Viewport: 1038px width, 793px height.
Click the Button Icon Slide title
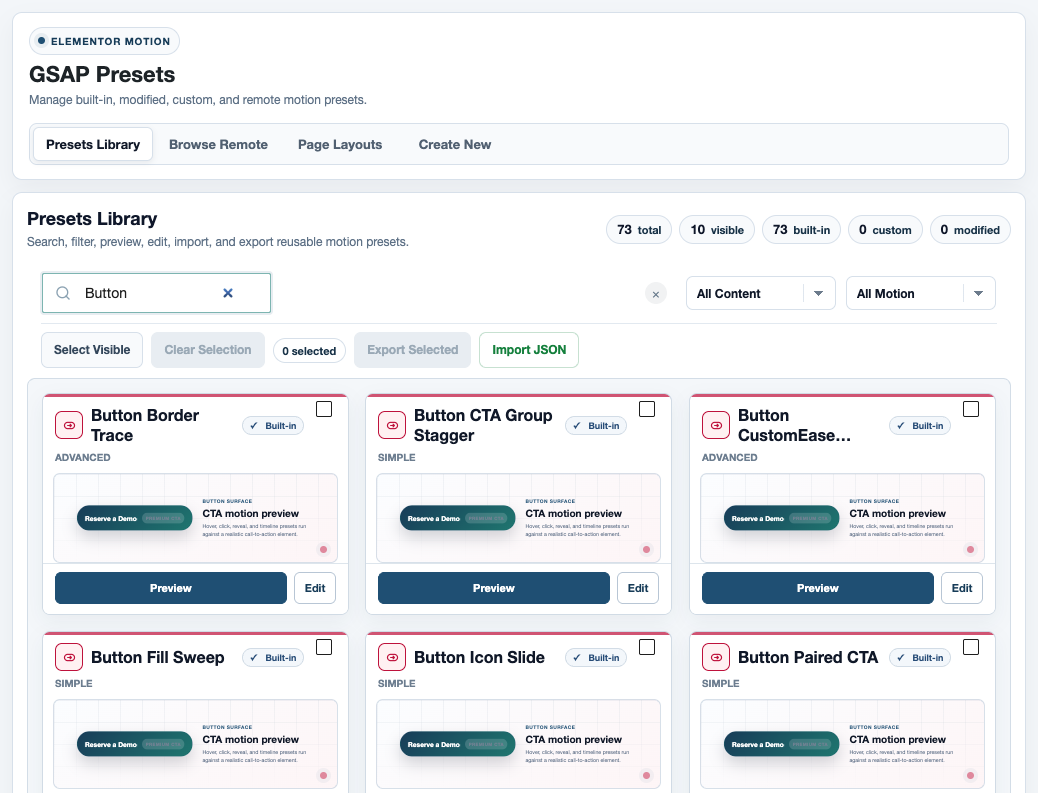(x=479, y=657)
